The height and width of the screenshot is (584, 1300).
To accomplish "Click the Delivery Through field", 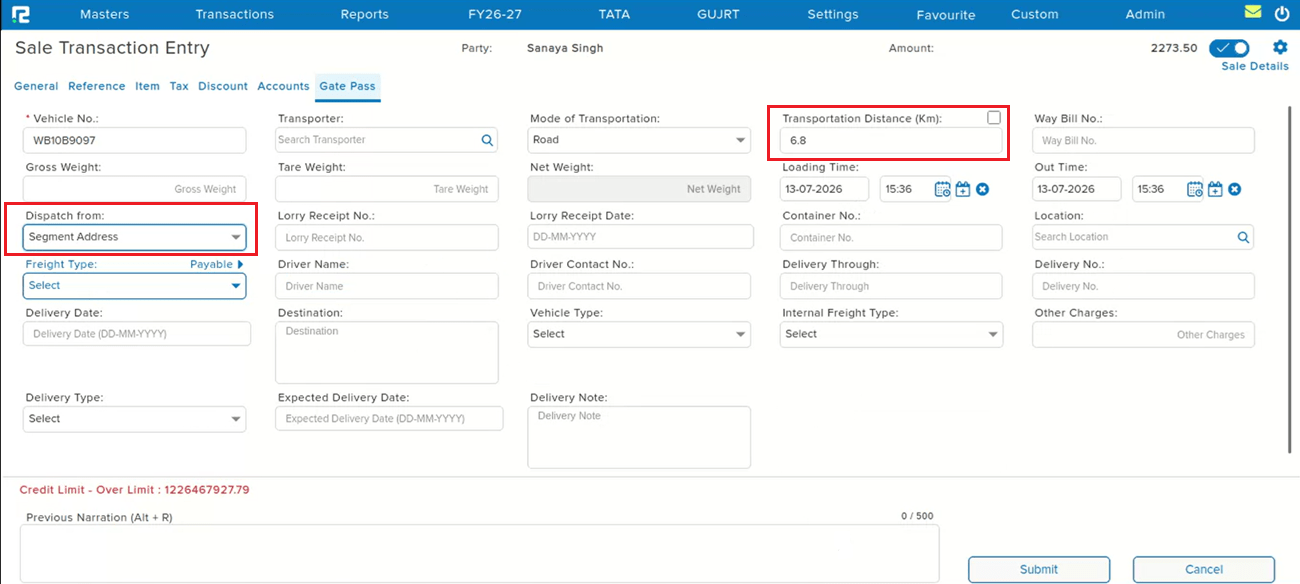I will click(x=891, y=286).
